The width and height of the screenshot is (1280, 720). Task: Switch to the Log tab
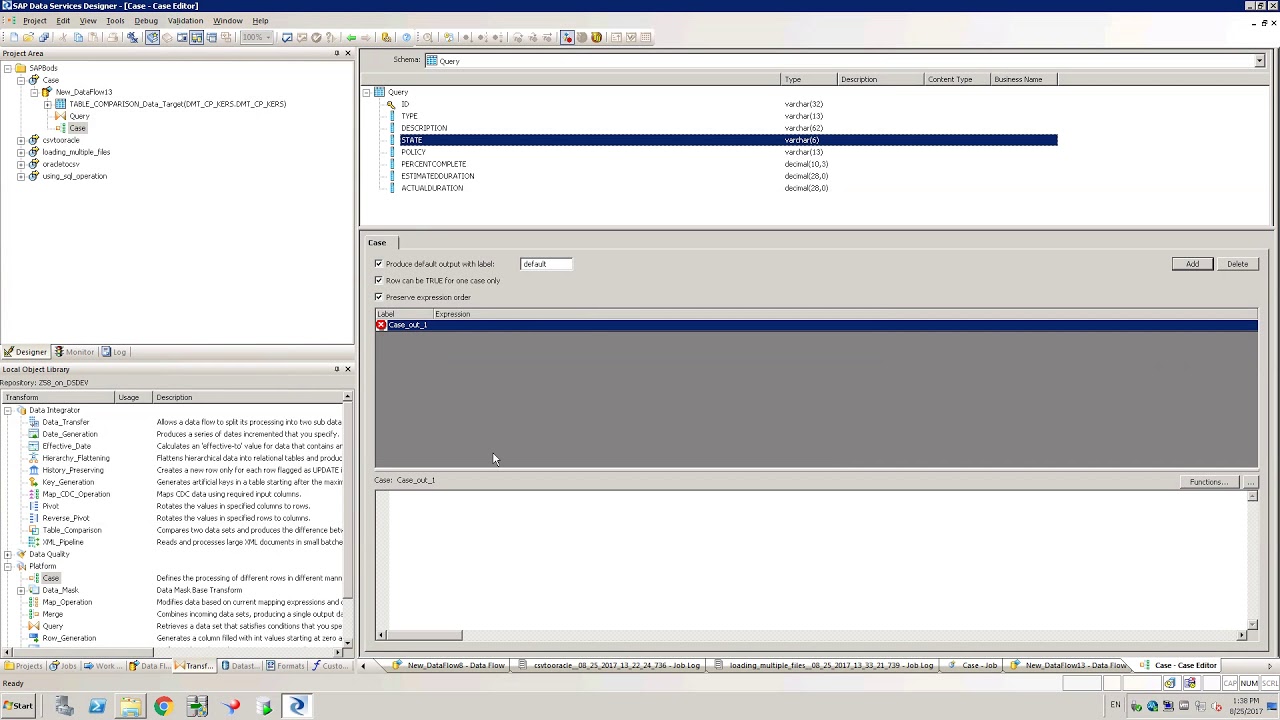click(114, 352)
